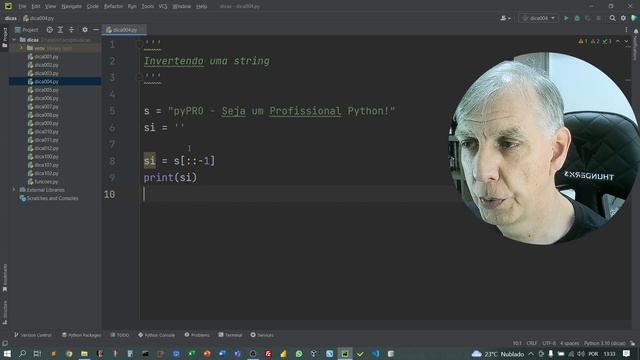The image size is (640, 360).
Task: Open dica005.py in project tree
Action: [43, 90]
